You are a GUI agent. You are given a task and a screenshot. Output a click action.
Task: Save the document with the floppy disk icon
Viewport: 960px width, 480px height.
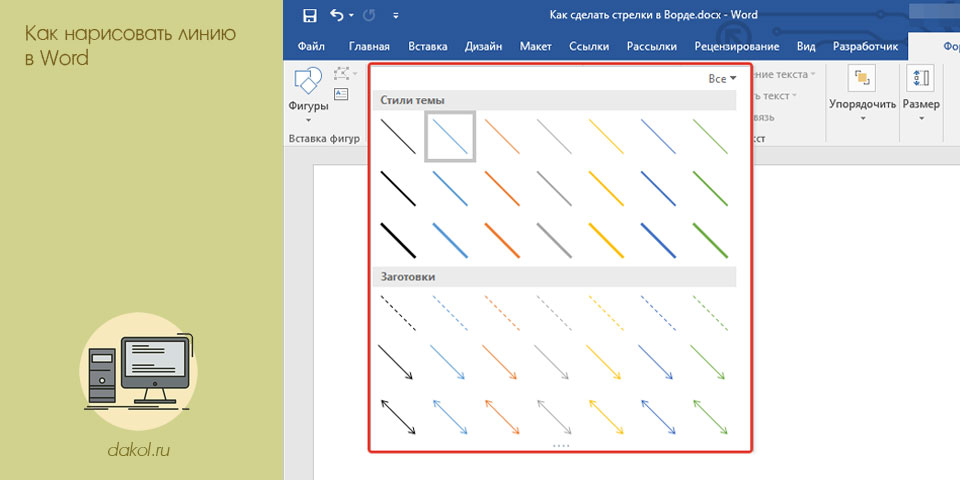(x=310, y=16)
